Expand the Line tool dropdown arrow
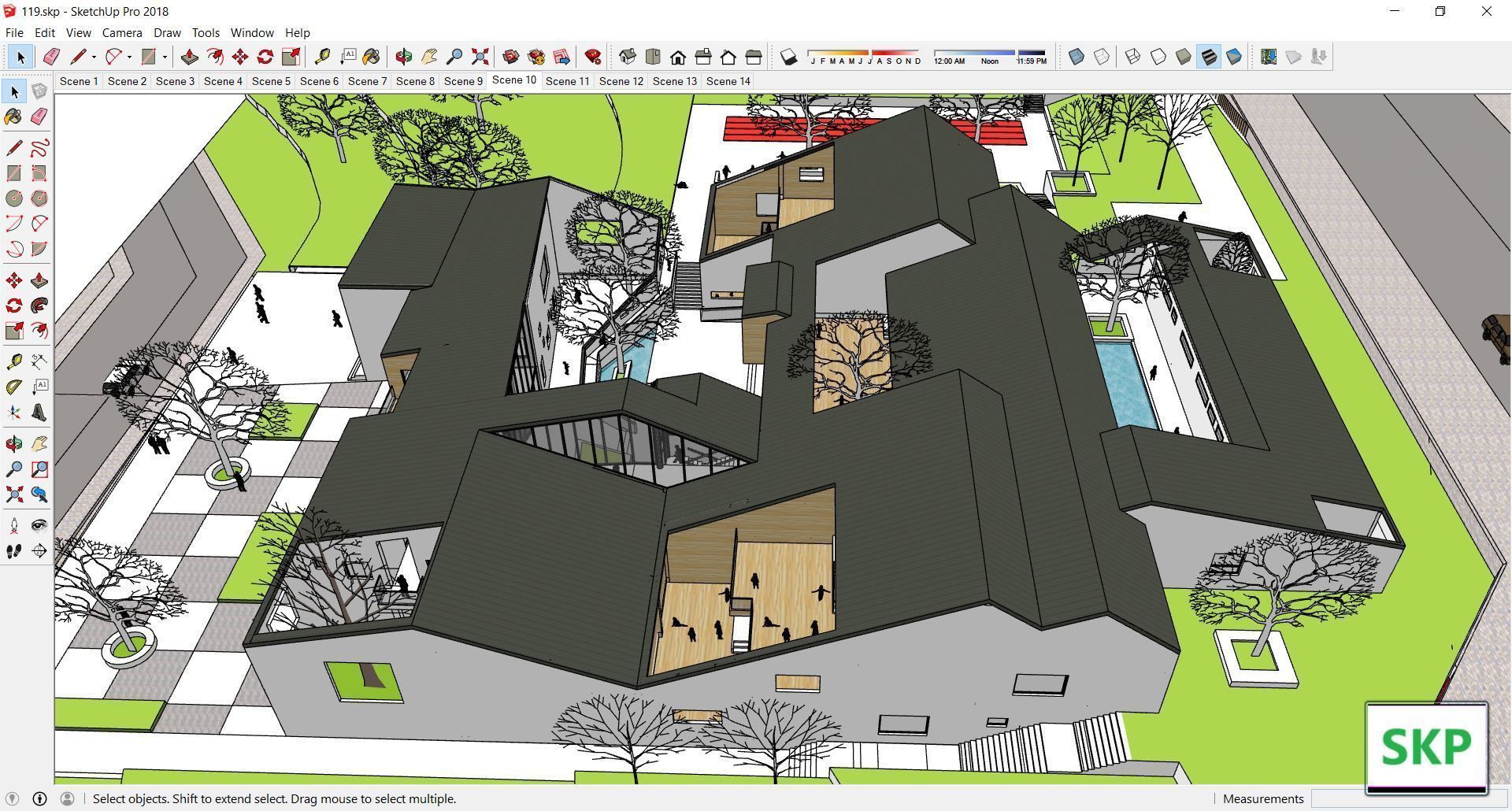The image size is (1512, 811). pos(94,57)
